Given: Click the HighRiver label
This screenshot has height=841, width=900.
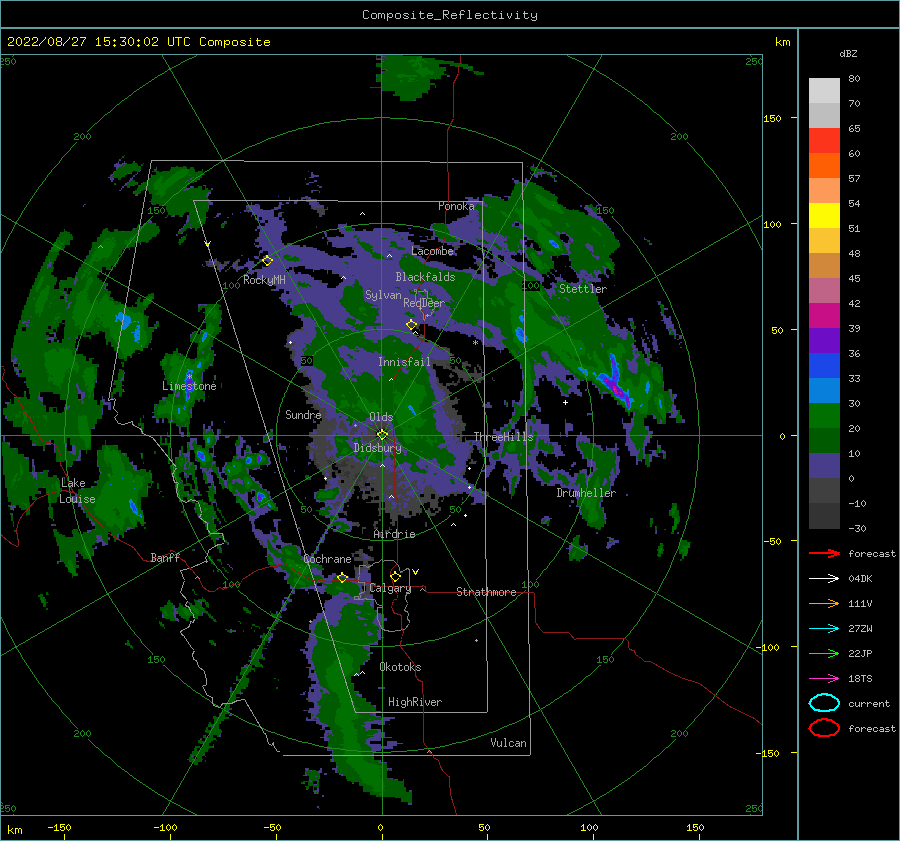Looking at the screenshot, I should [415, 702].
